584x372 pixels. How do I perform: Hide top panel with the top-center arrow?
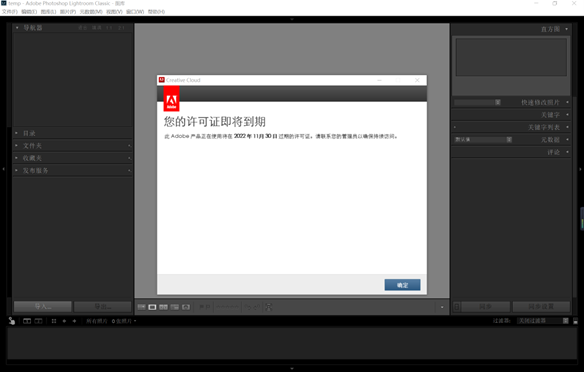[x=292, y=19]
